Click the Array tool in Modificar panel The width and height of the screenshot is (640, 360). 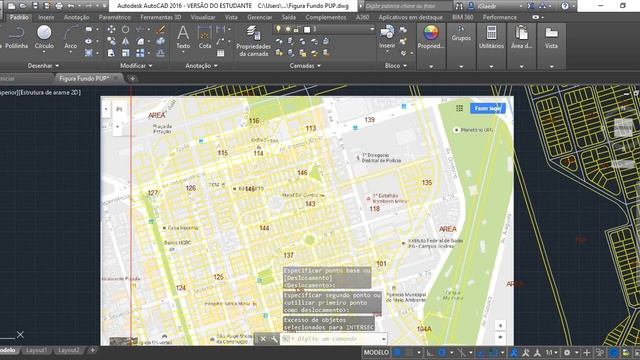140,53
